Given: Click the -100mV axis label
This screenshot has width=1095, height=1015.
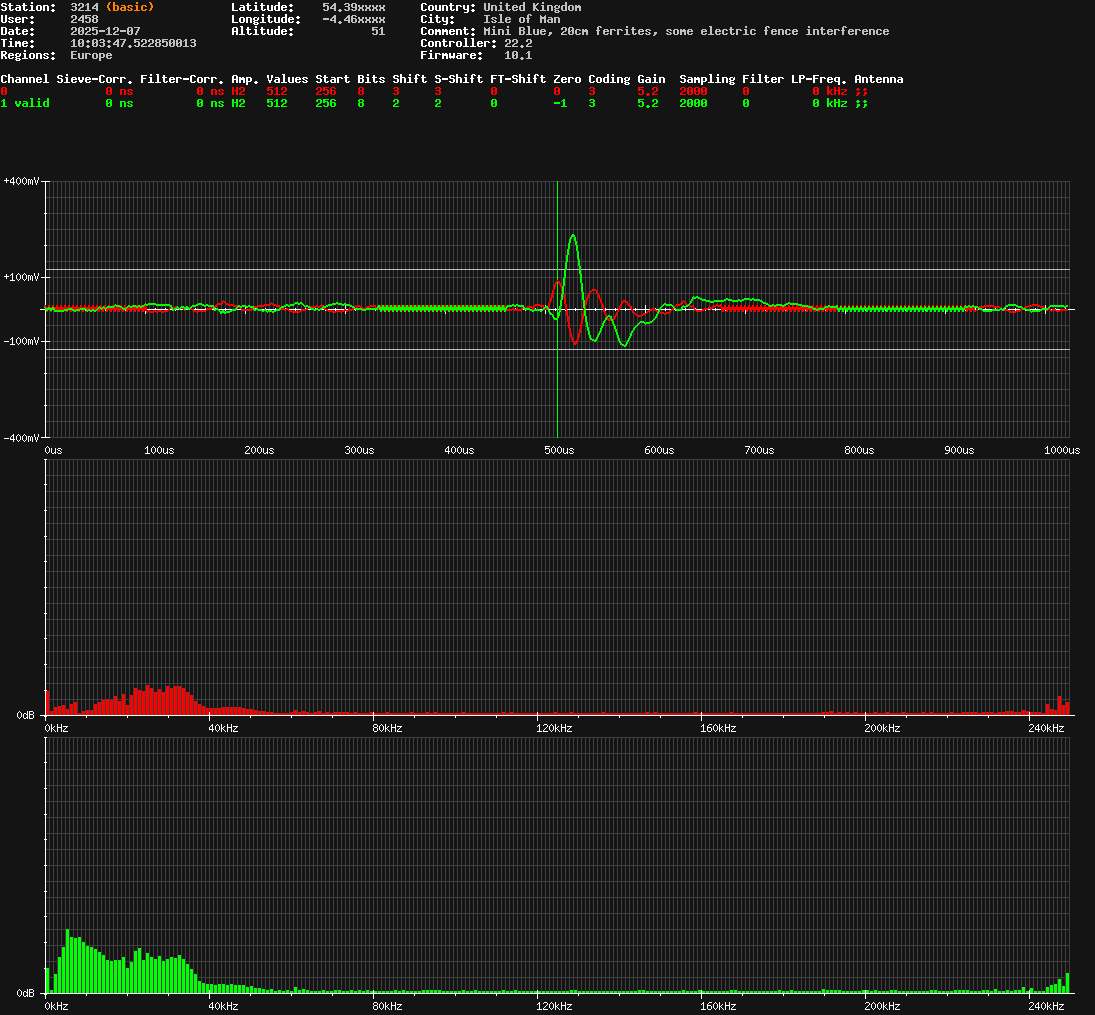Looking at the screenshot, I should [x=21, y=341].
